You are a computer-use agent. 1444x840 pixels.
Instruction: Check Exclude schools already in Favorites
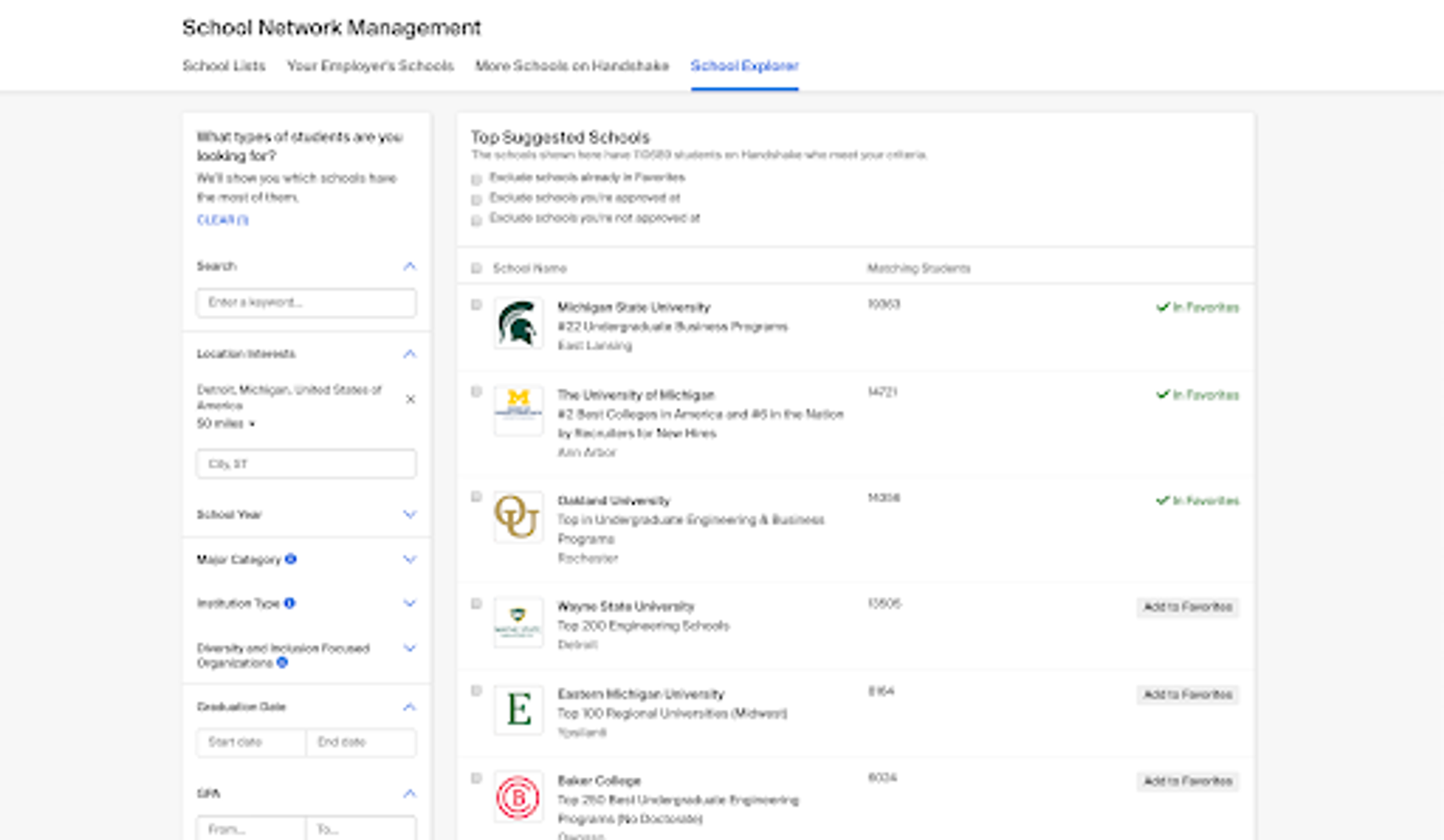point(476,180)
